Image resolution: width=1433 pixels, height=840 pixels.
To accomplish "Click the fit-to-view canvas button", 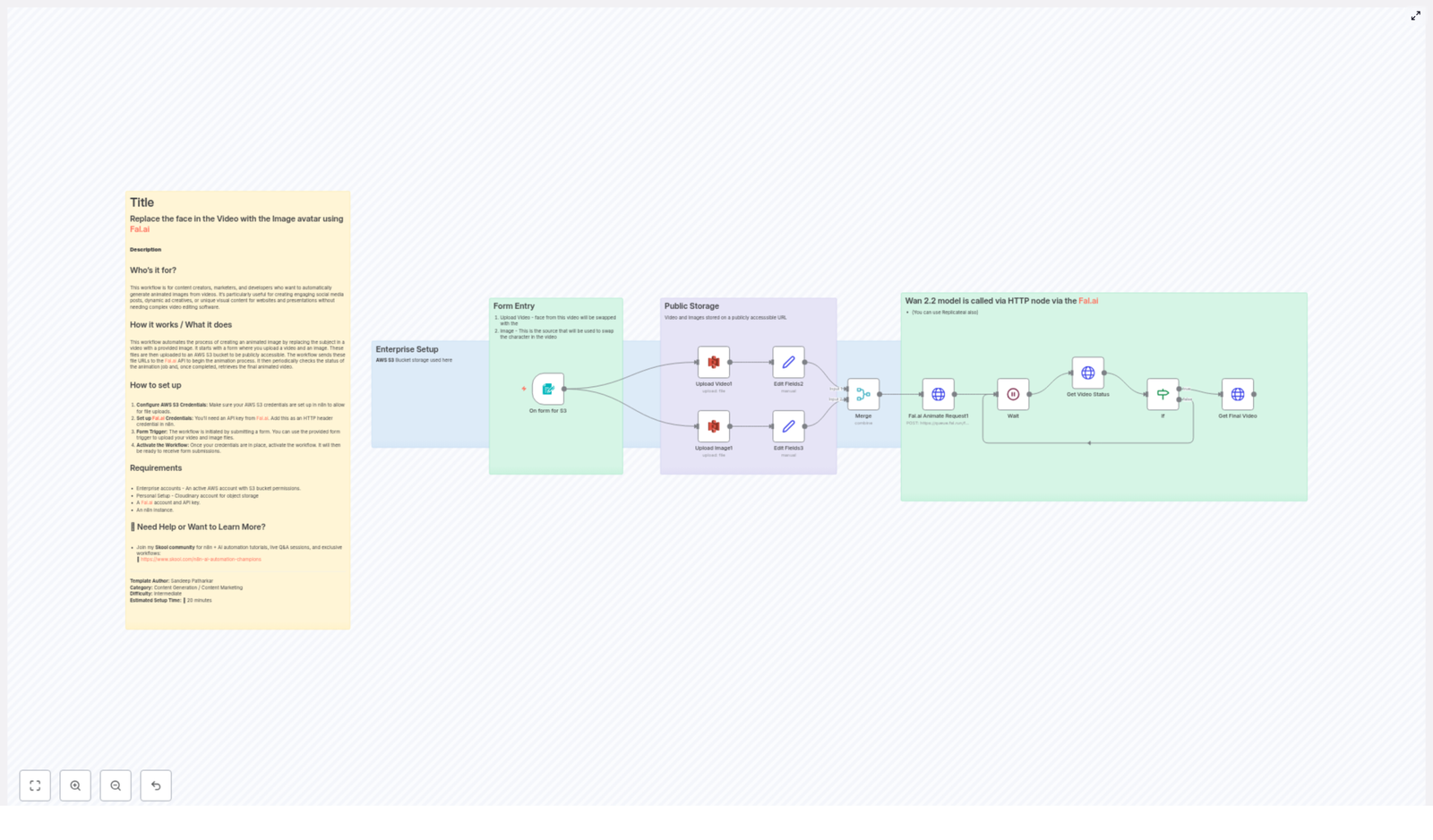I will click(35, 785).
